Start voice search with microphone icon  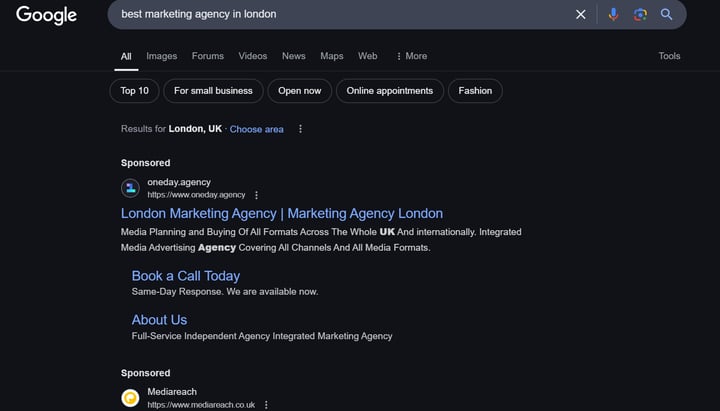(x=613, y=15)
